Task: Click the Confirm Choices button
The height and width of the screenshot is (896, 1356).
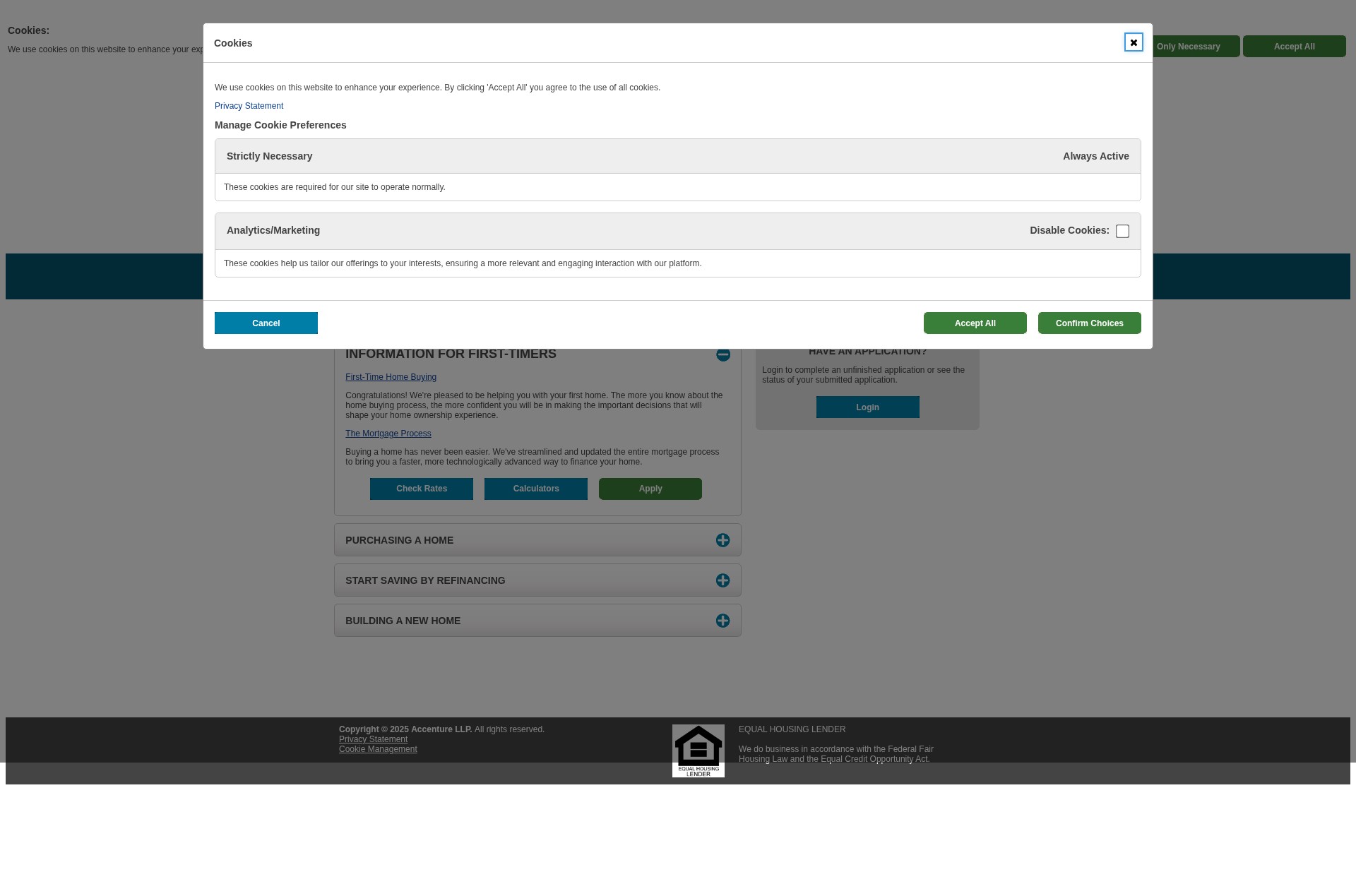Action: click(x=1090, y=323)
